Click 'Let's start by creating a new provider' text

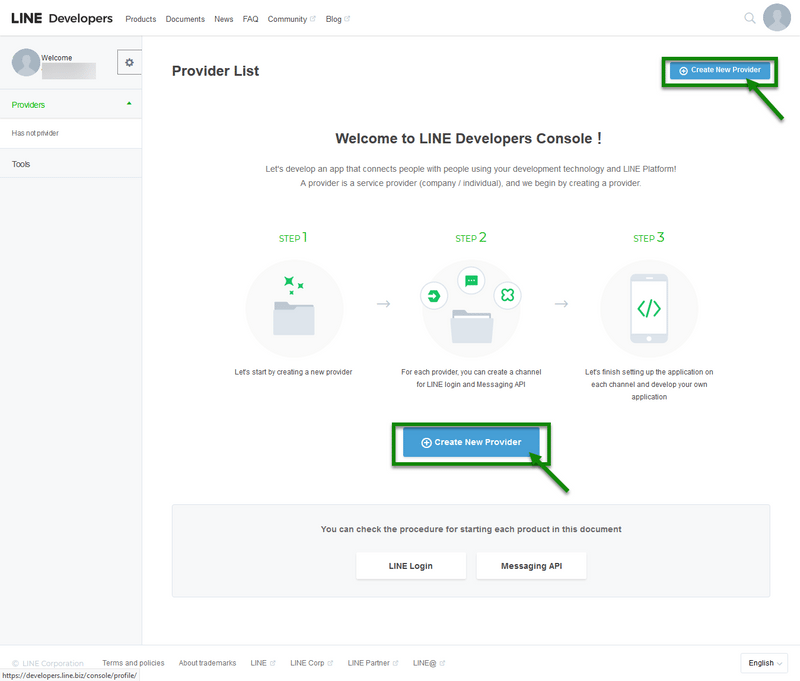tap(293, 372)
